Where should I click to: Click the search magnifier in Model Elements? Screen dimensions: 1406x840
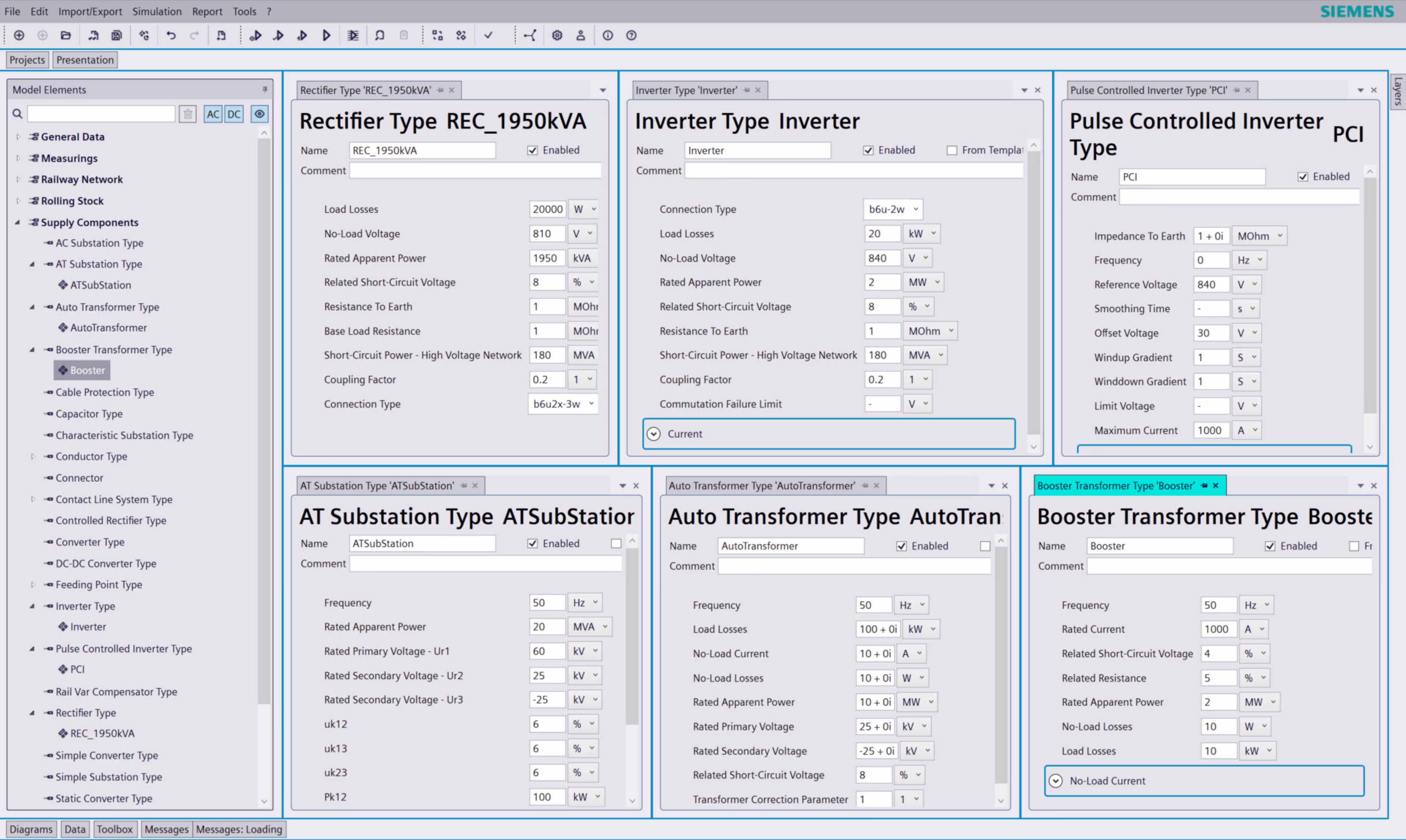click(18, 114)
